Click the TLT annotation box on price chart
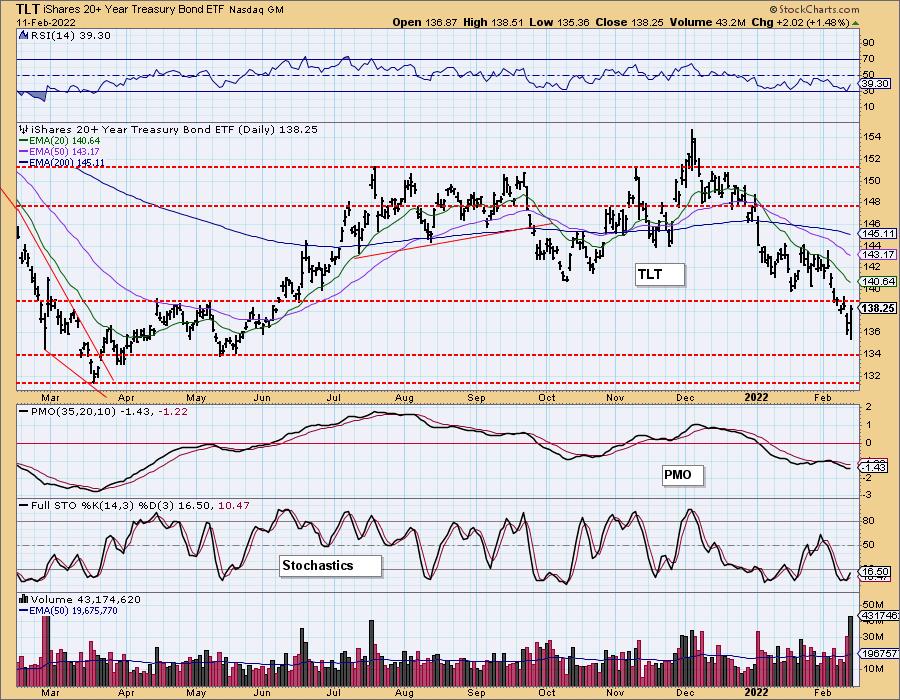This screenshot has width=900, height=700. coord(660,274)
